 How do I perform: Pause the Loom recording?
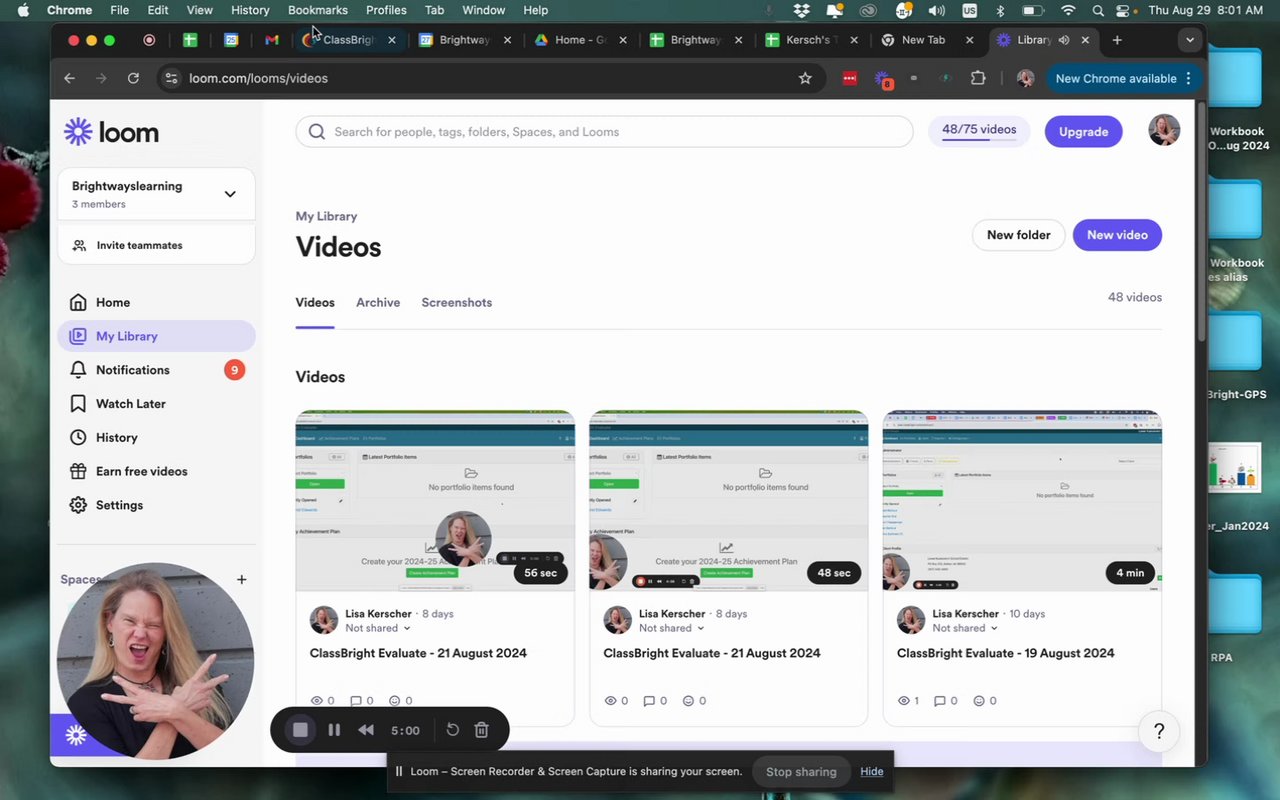pyautogui.click(x=334, y=730)
